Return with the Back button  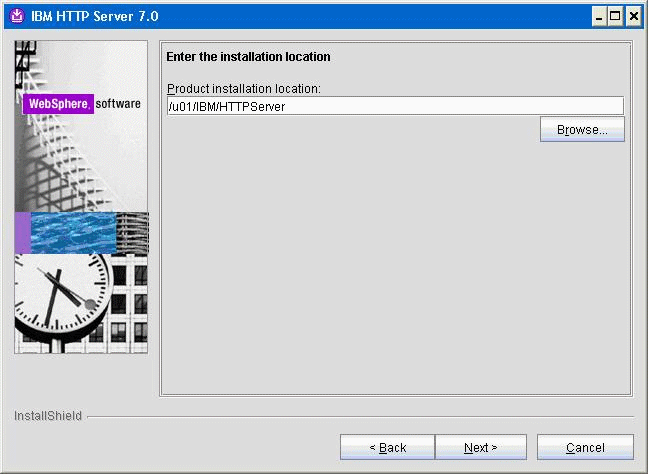pos(387,447)
